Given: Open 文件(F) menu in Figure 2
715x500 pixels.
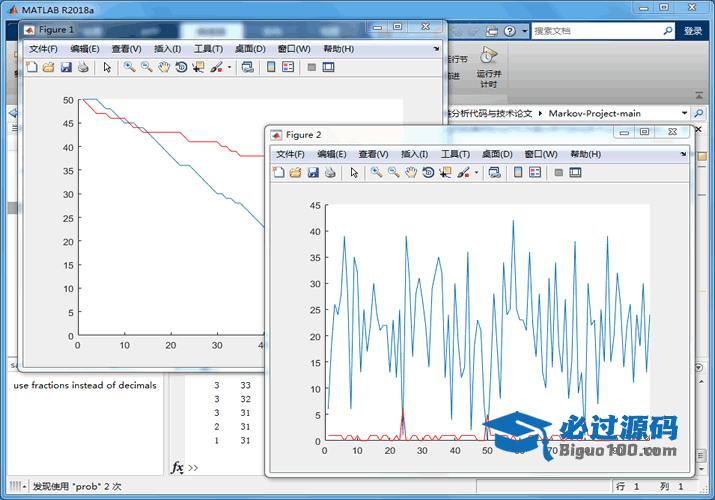Looking at the screenshot, I should 290,154.
